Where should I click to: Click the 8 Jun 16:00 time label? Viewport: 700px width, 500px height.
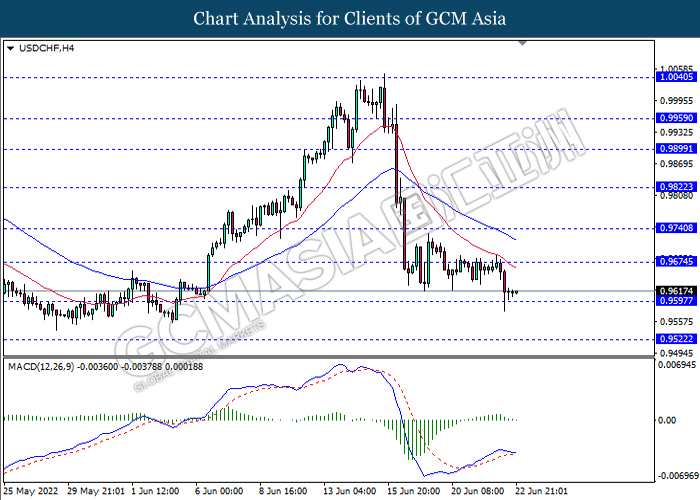tap(283, 491)
